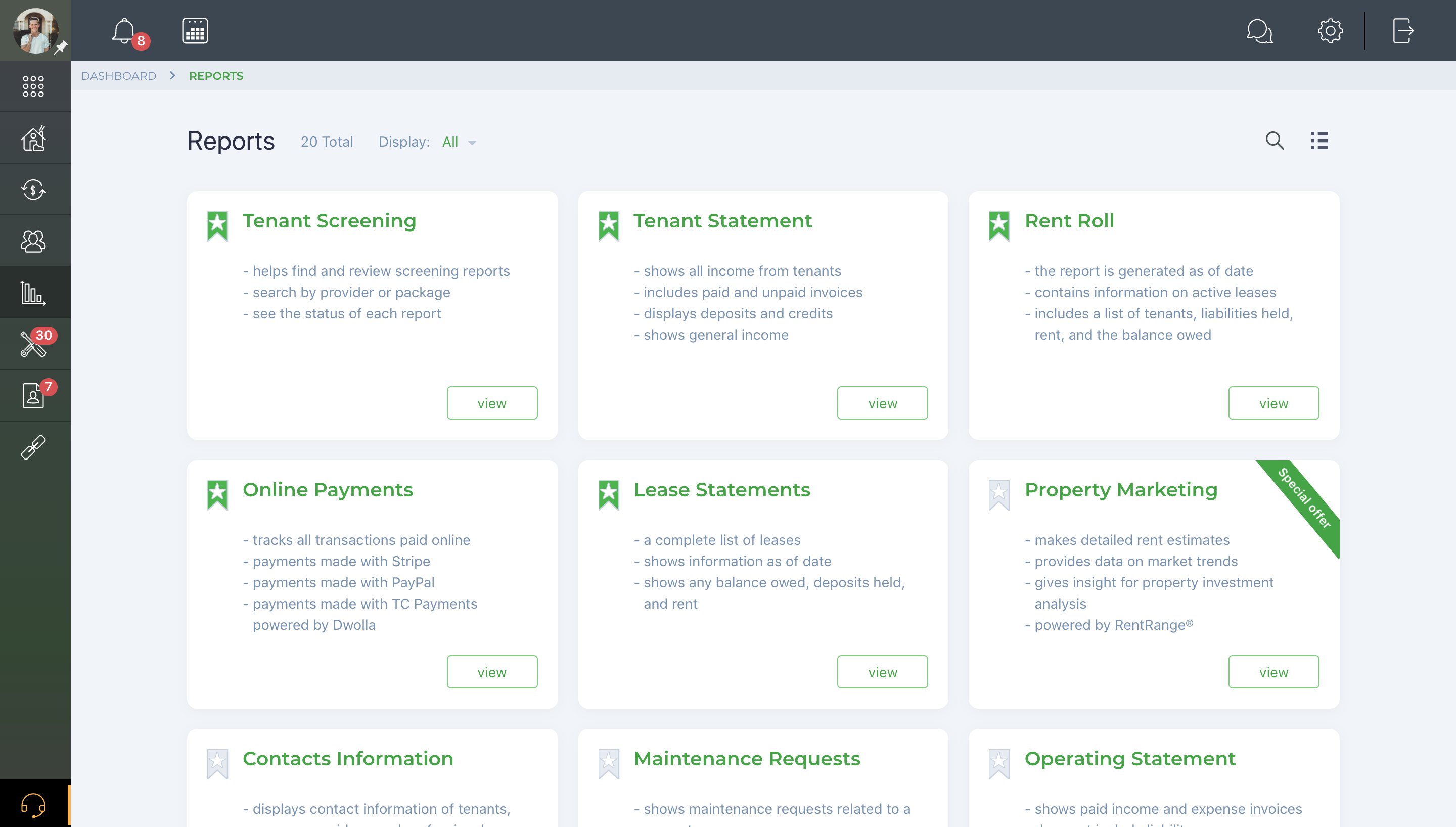This screenshot has height=827, width=1456.
Task: Open the support headset icon
Action: pos(33,805)
